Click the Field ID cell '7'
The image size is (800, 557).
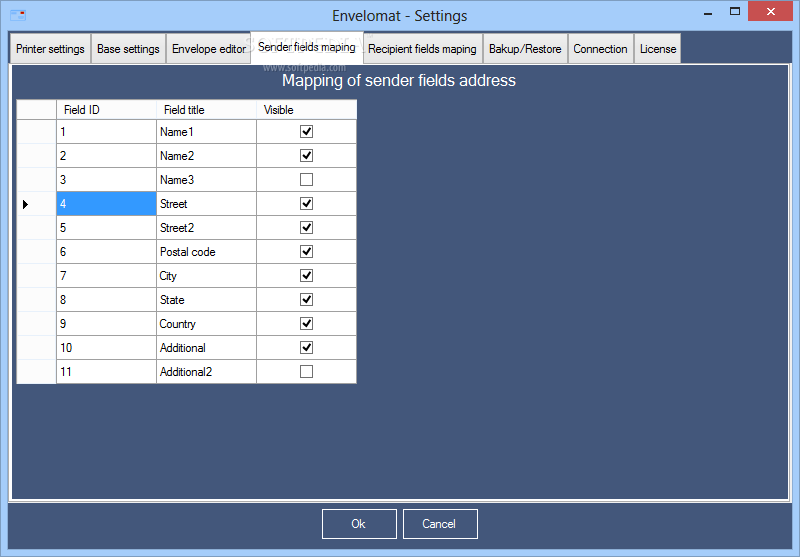(x=106, y=275)
